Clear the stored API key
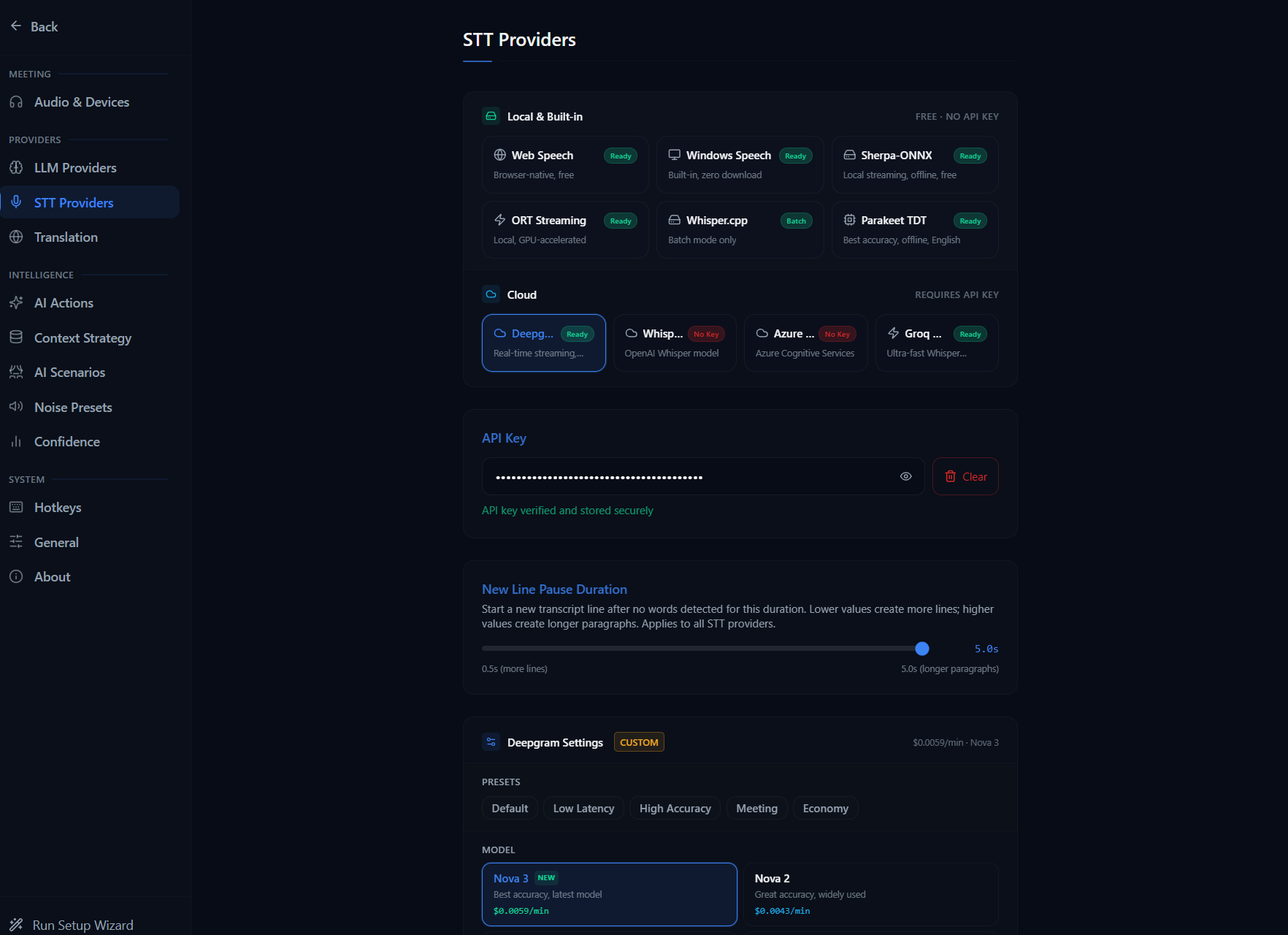 [965, 476]
